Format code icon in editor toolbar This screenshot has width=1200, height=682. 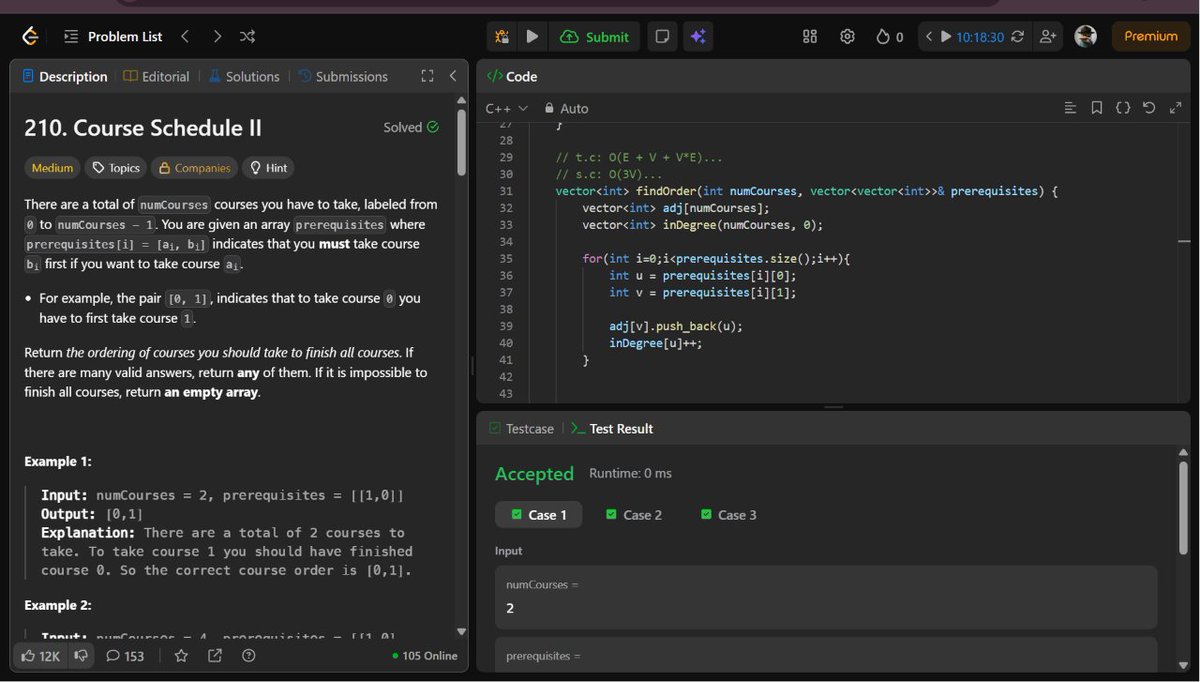(x=1070, y=108)
